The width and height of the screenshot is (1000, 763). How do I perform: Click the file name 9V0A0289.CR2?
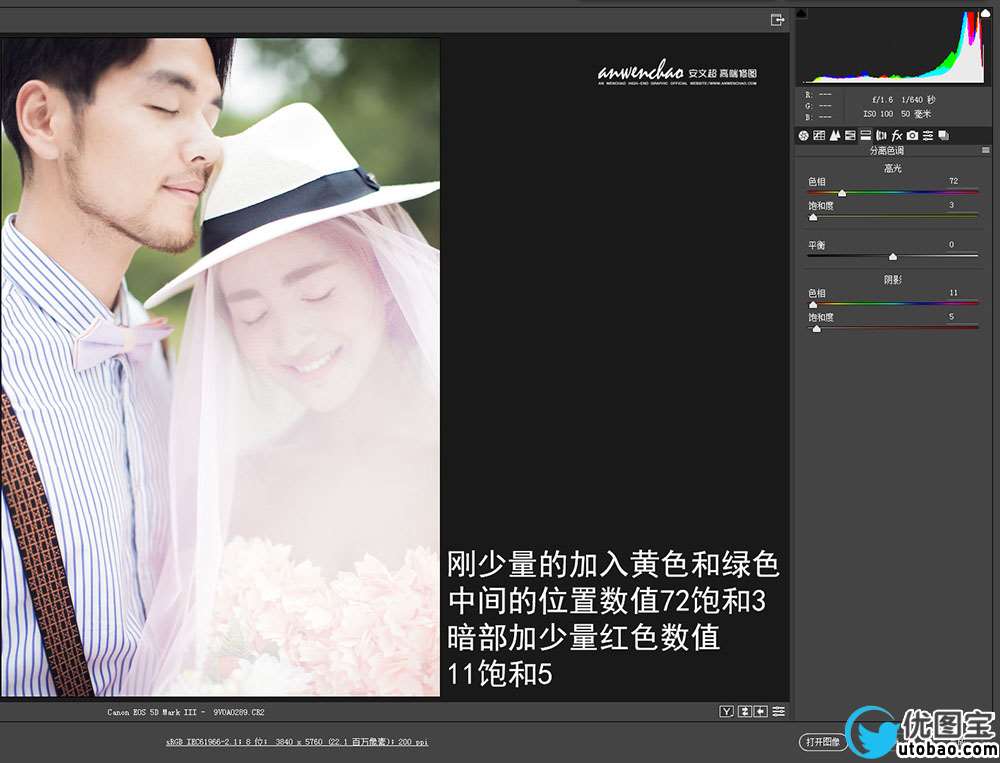[x=239, y=712]
